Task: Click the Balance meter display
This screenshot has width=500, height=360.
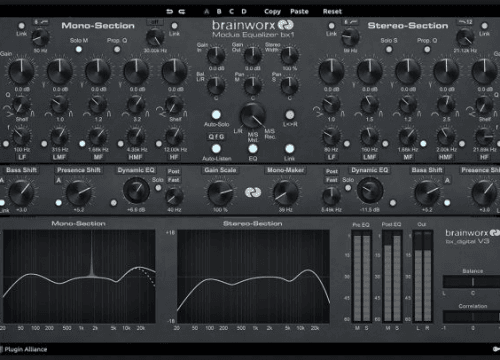Action: pos(471,282)
